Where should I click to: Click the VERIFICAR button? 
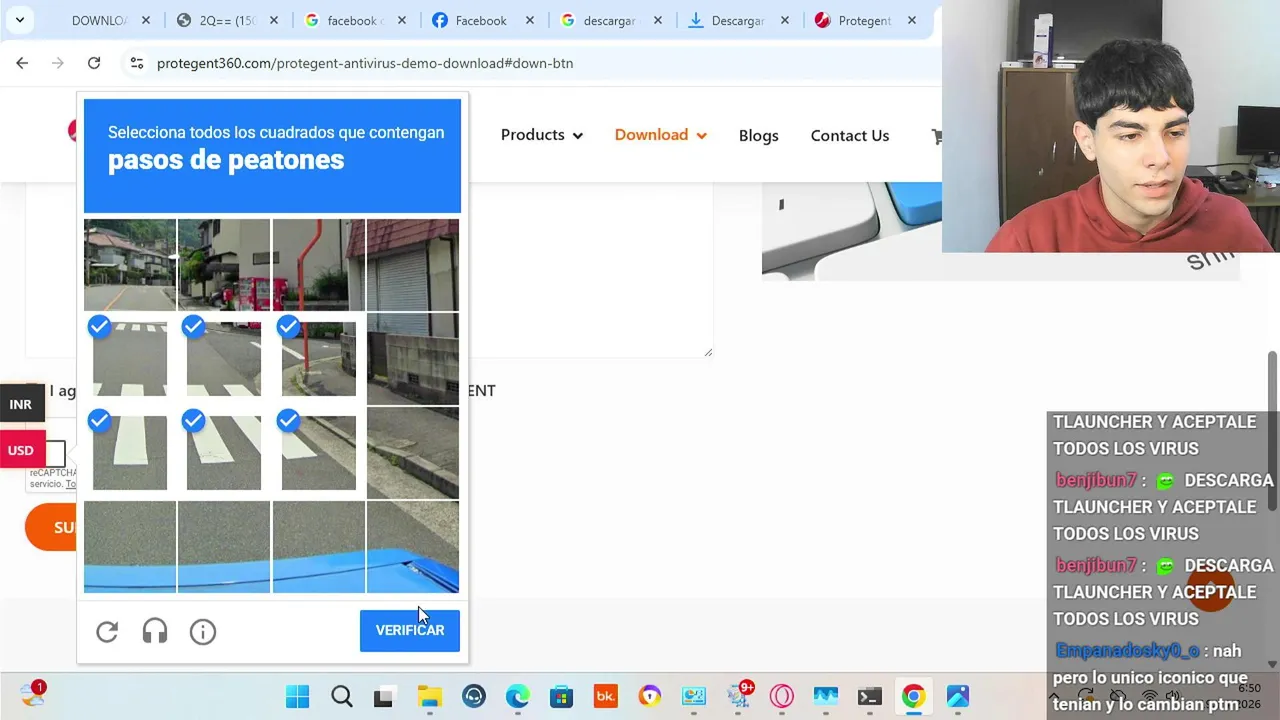(410, 630)
